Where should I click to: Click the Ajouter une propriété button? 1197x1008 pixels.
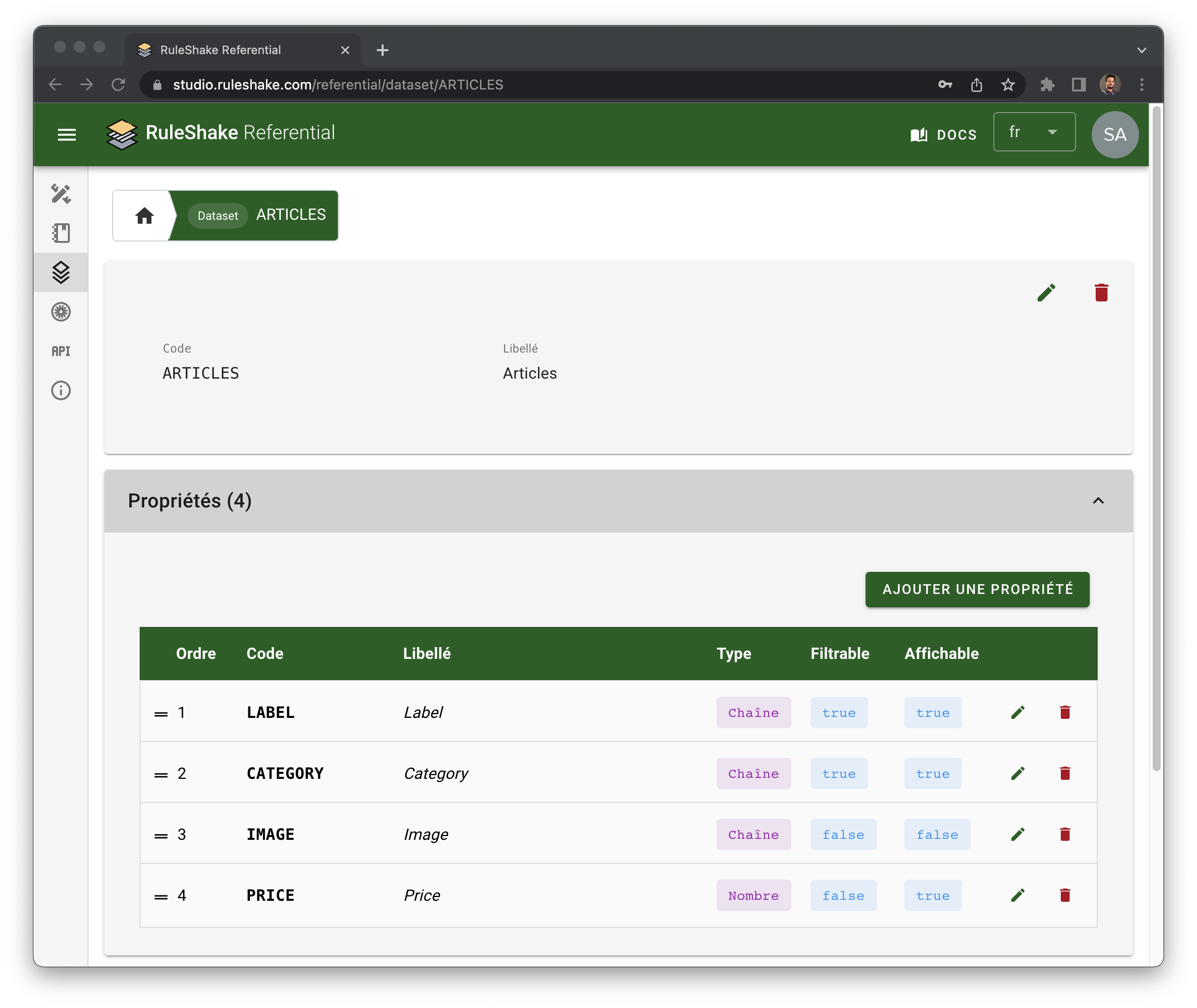click(x=977, y=589)
